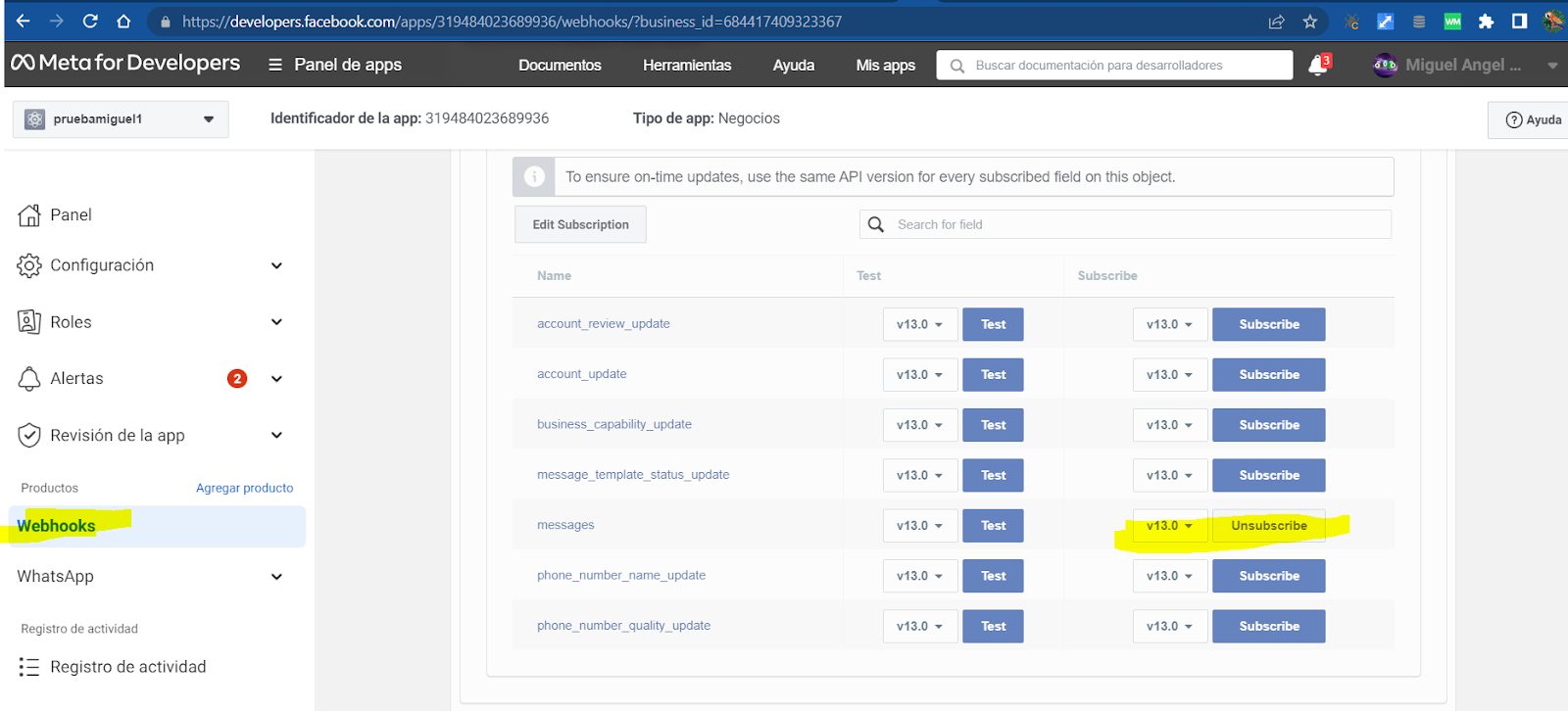This screenshot has height=711, width=1568.
Task: Click the business_capability_update field name
Action: [614, 424]
